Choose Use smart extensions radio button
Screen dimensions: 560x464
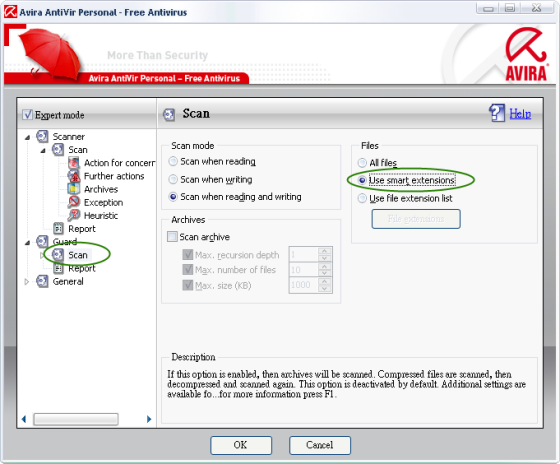362,180
